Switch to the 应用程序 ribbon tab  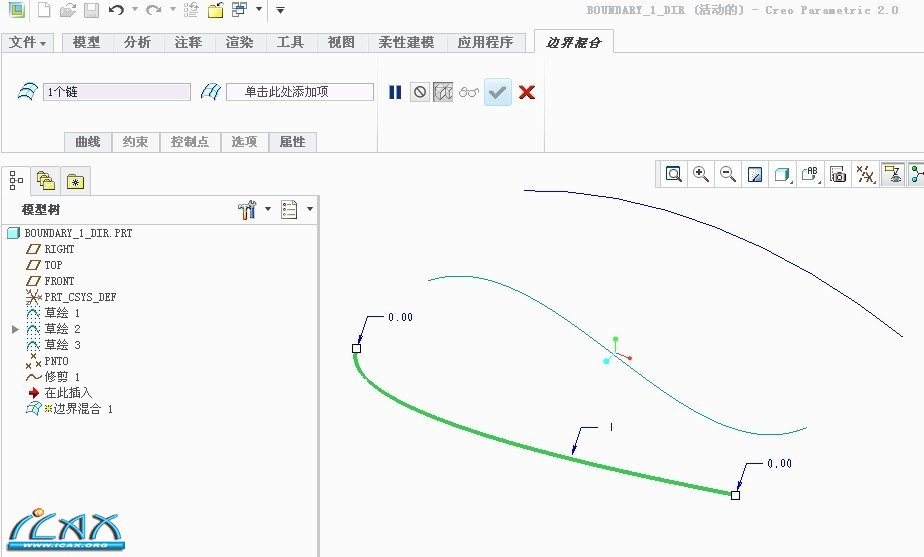click(x=486, y=42)
